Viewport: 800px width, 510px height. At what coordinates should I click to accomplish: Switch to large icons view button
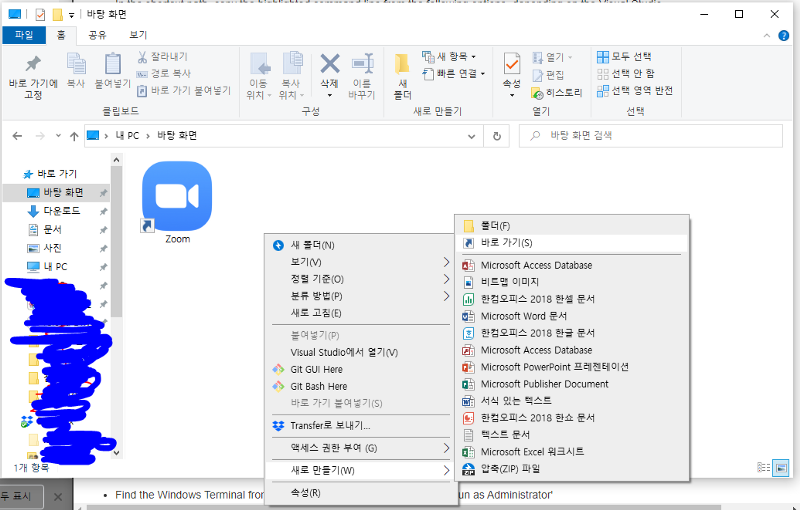[x=780, y=468]
